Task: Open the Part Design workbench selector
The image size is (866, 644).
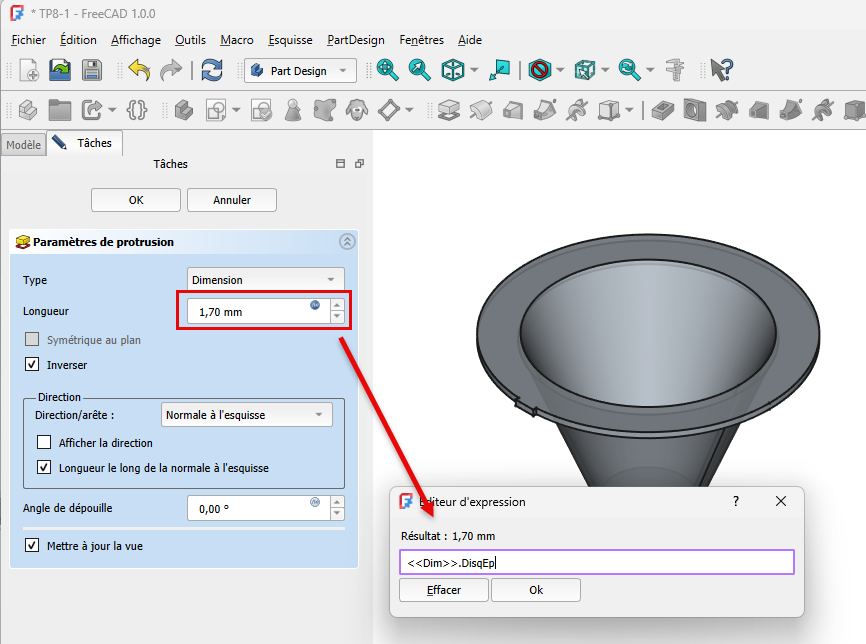Action: click(300, 71)
